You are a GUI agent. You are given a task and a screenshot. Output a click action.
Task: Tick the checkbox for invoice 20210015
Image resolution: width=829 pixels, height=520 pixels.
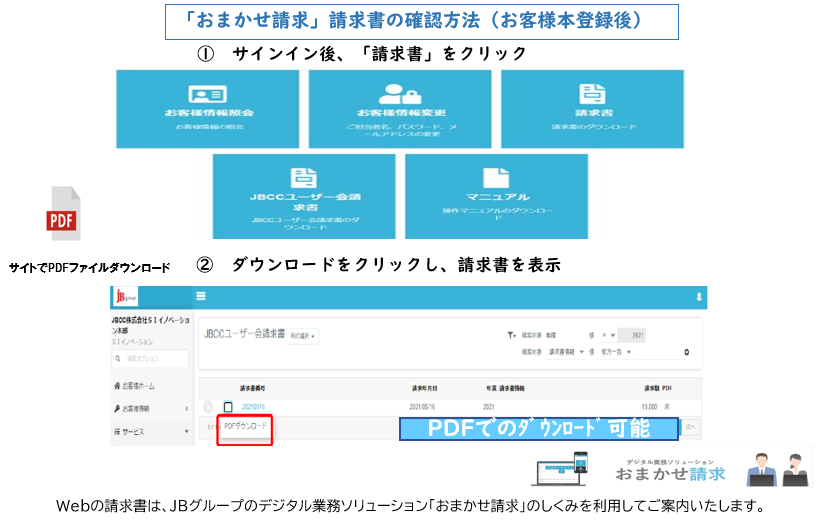point(228,407)
